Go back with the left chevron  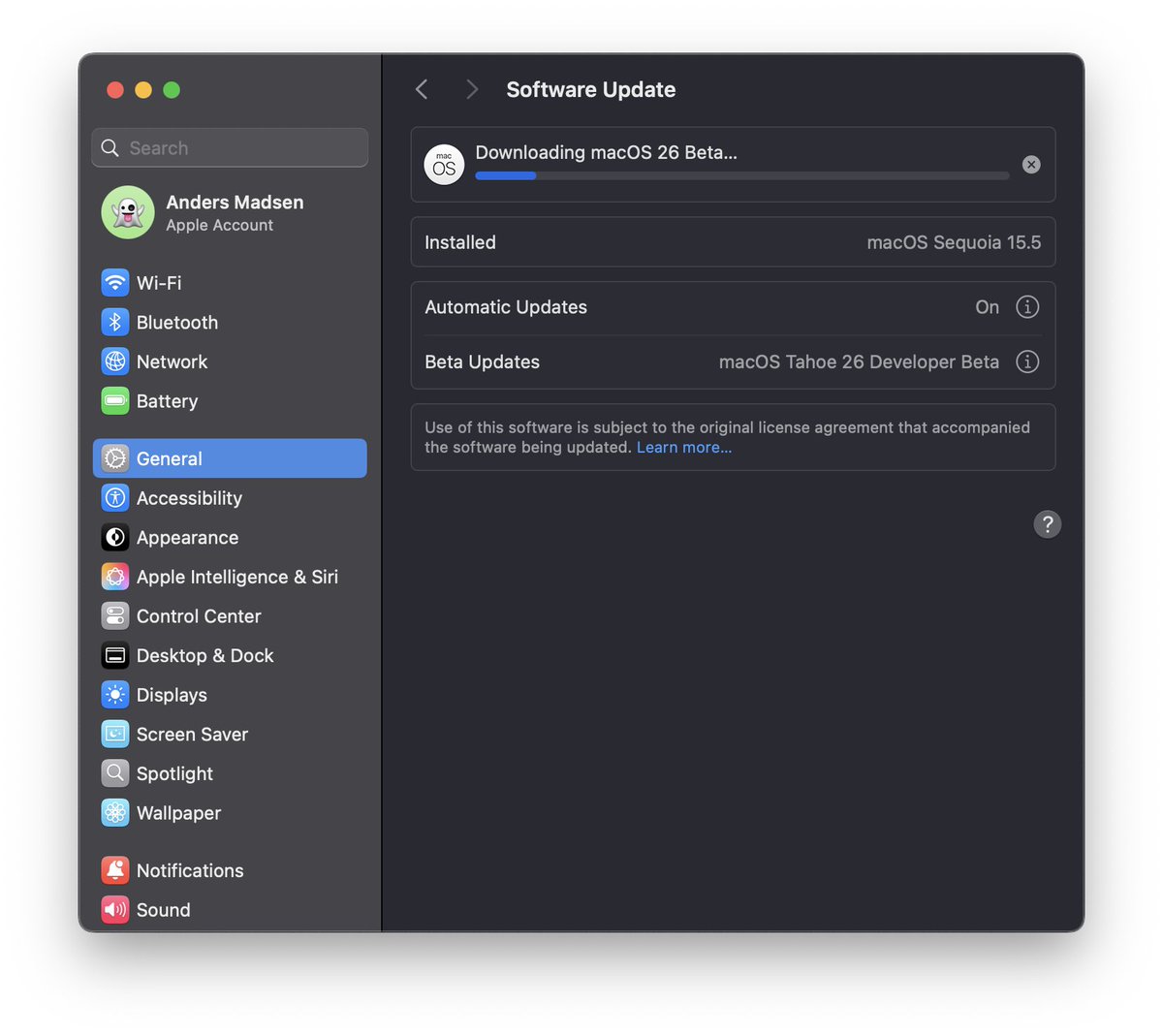(422, 89)
